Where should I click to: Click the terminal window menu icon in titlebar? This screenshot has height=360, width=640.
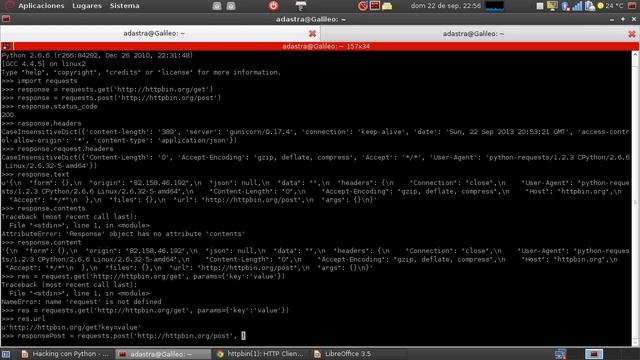coord(6,19)
